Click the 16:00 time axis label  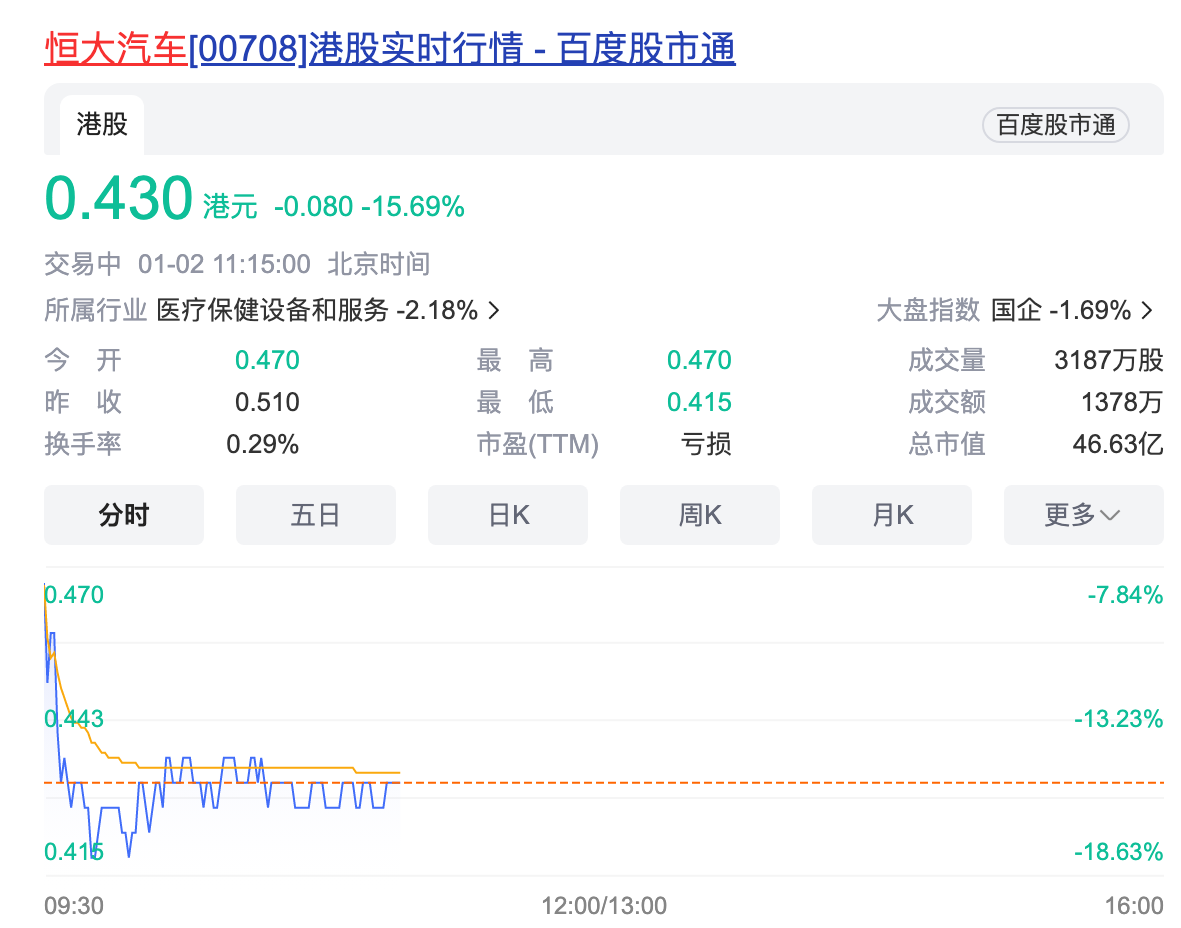tap(1134, 905)
